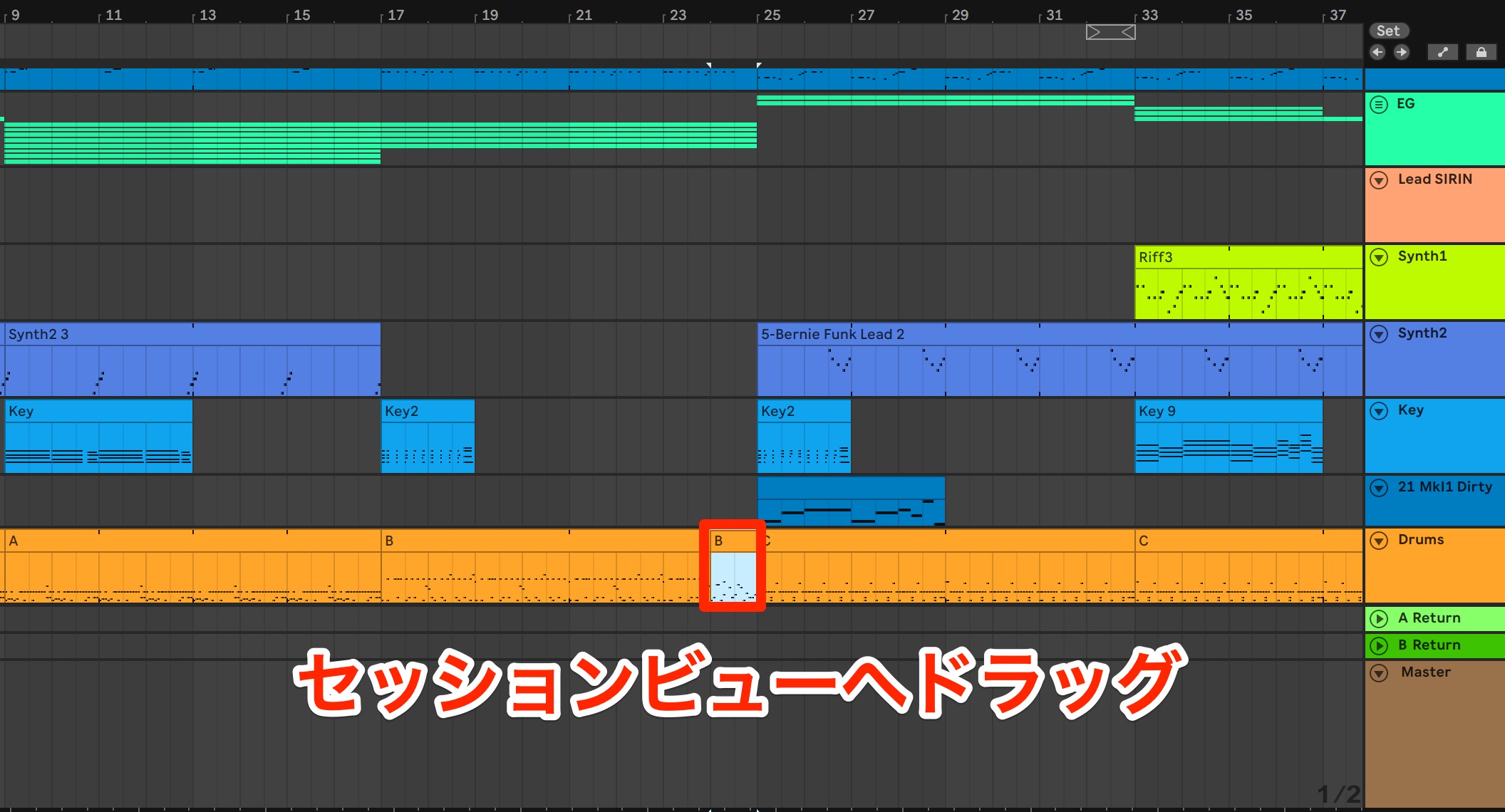The image size is (1505, 812).
Task: Select the Drums track header name
Action: (1421, 540)
